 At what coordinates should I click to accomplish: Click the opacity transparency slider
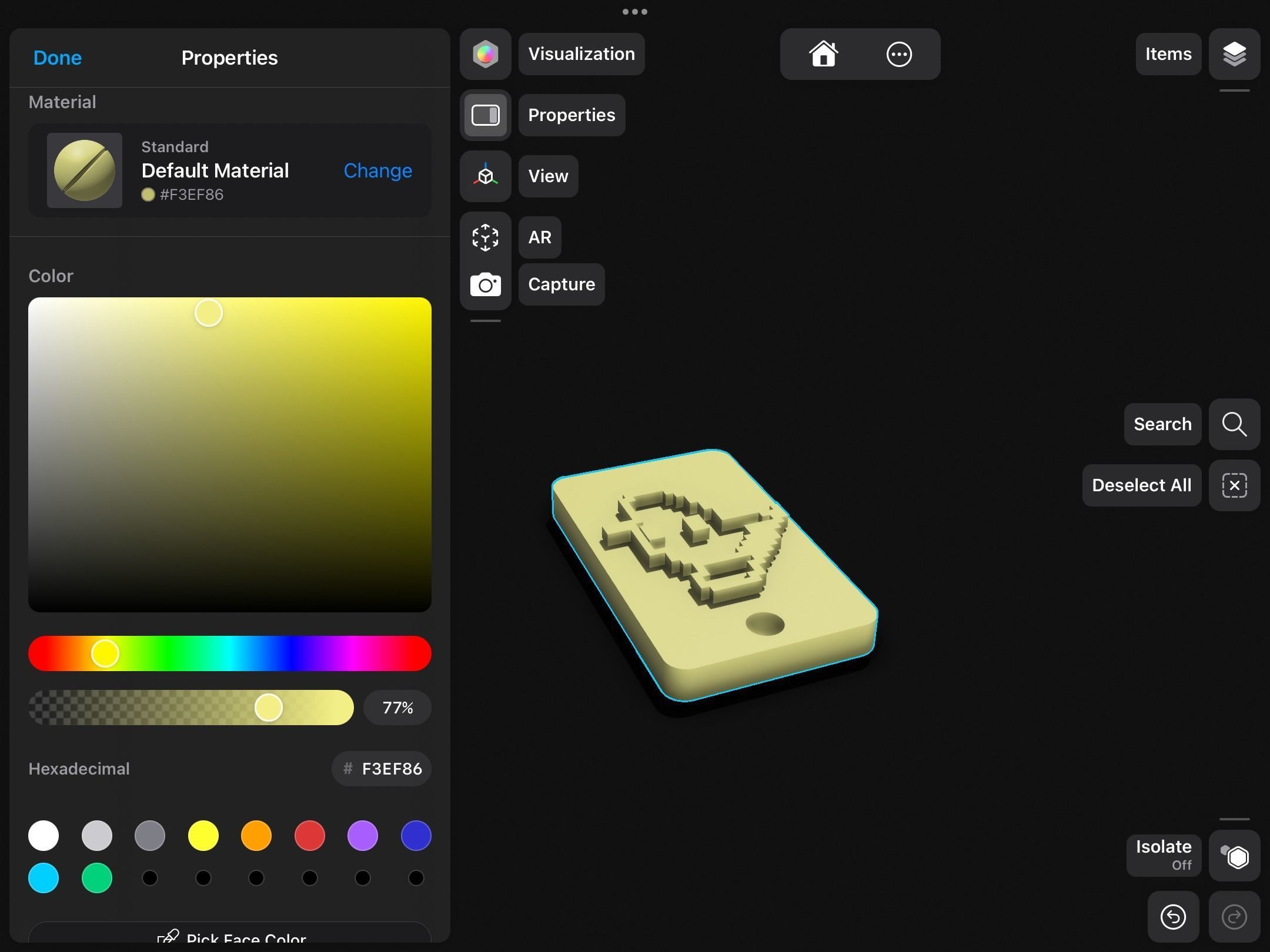point(190,708)
